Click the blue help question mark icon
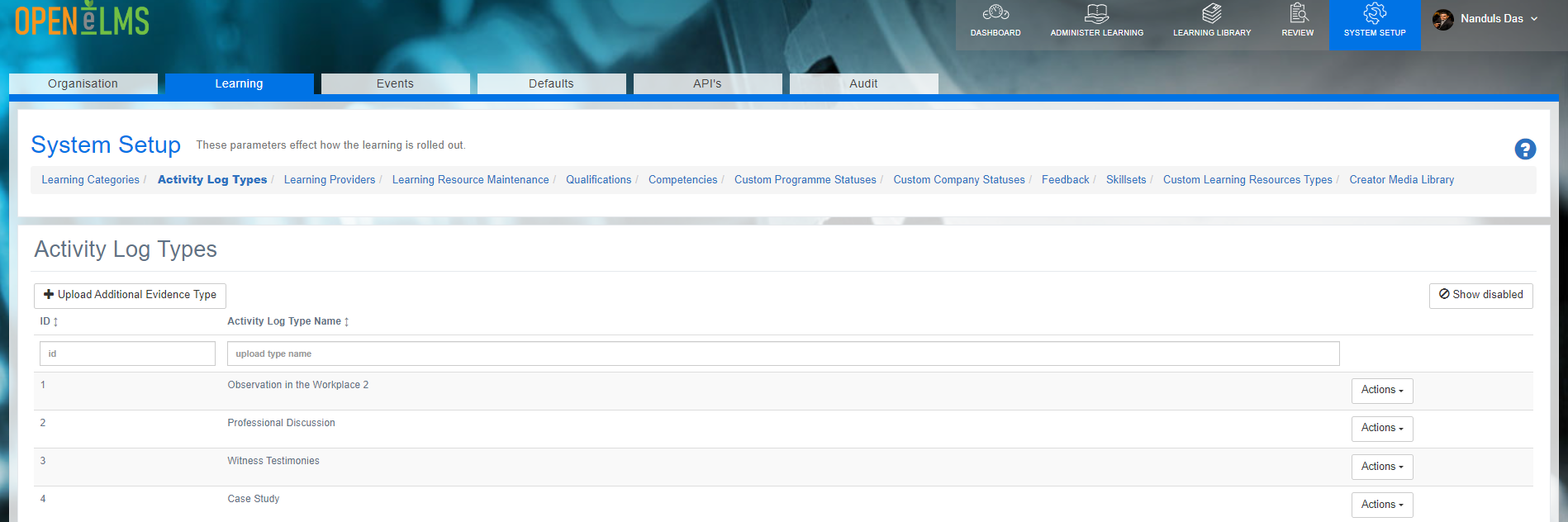The image size is (1568, 522). 1525,149
